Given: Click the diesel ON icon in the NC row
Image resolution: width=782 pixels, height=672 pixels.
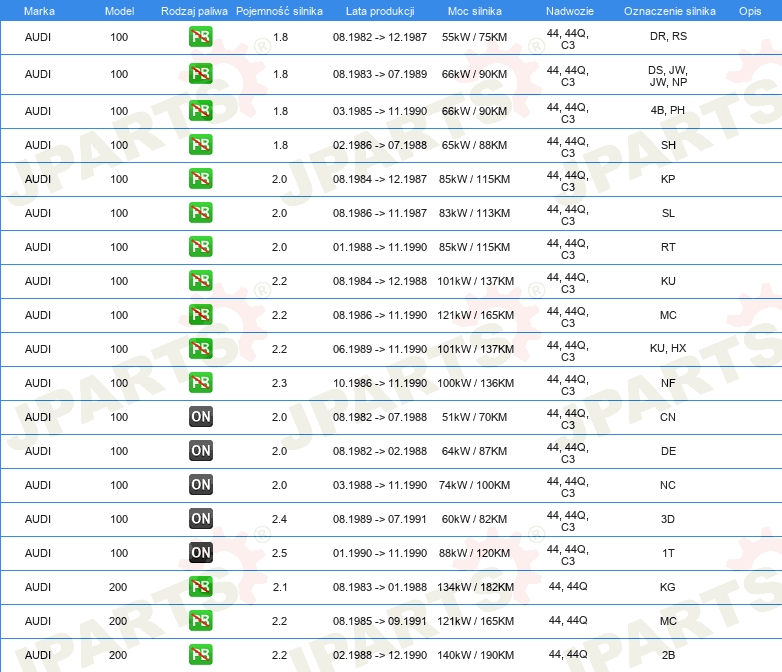Looking at the screenshot, I should (x=200, y=484).
